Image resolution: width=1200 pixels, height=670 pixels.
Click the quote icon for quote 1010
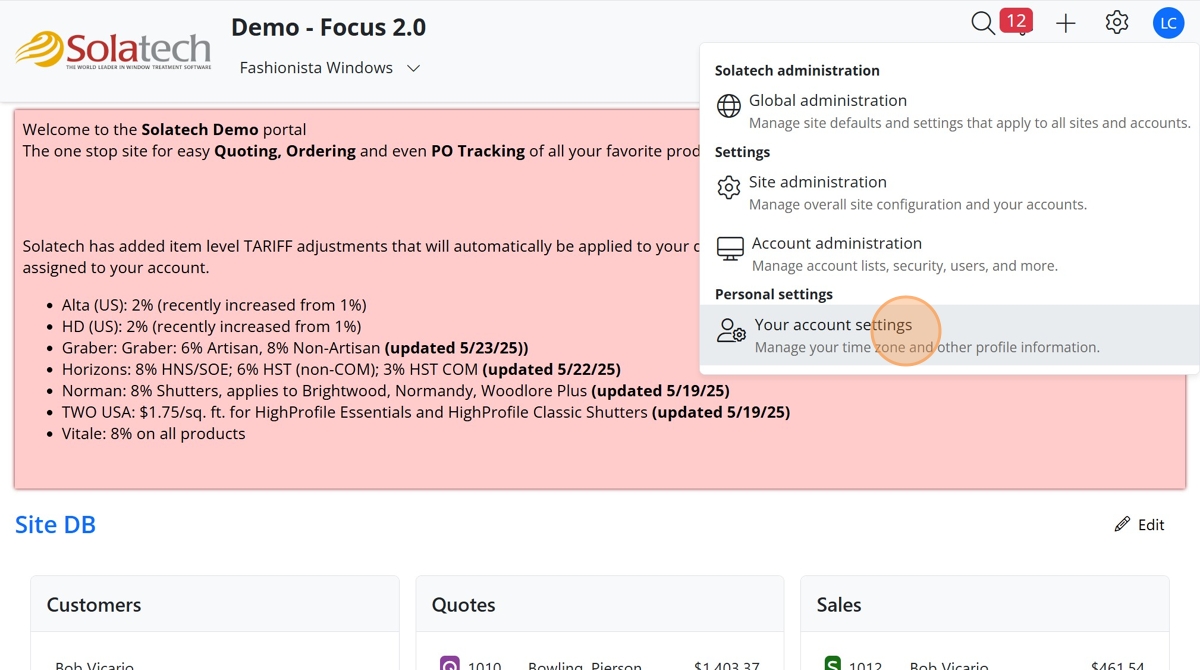(x=450, y=664)
